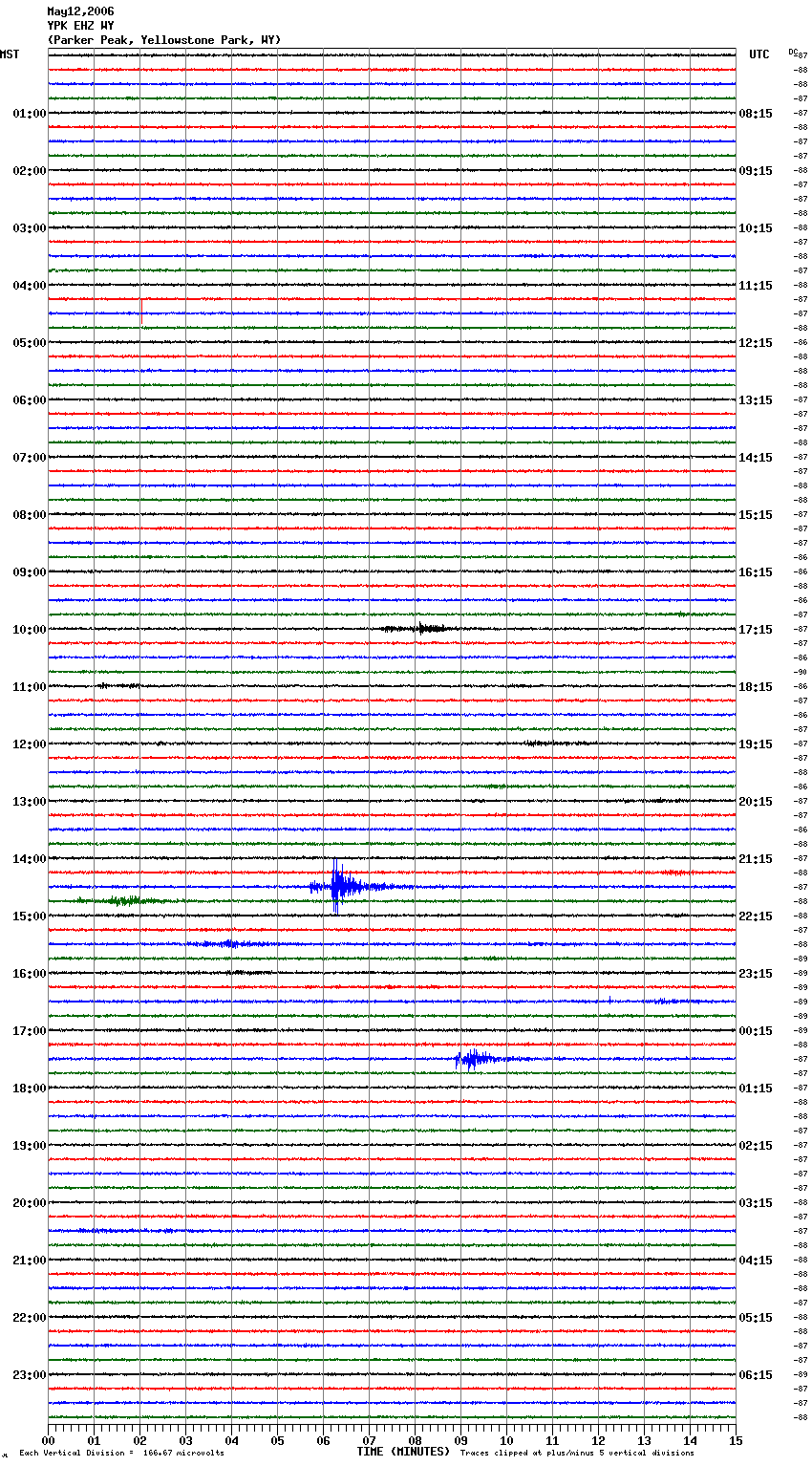Click the 14:15 UTC time label
The image size is (812, 1466).
[756, 458]
